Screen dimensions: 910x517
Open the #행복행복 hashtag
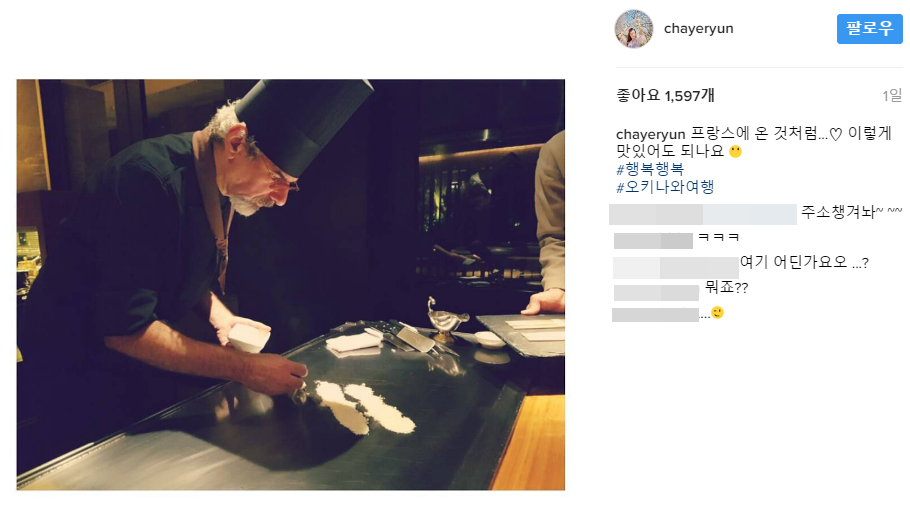650,169
